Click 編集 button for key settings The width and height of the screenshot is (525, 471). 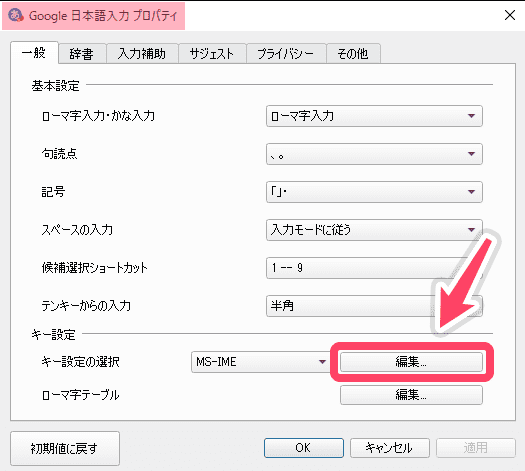point(411,362)
